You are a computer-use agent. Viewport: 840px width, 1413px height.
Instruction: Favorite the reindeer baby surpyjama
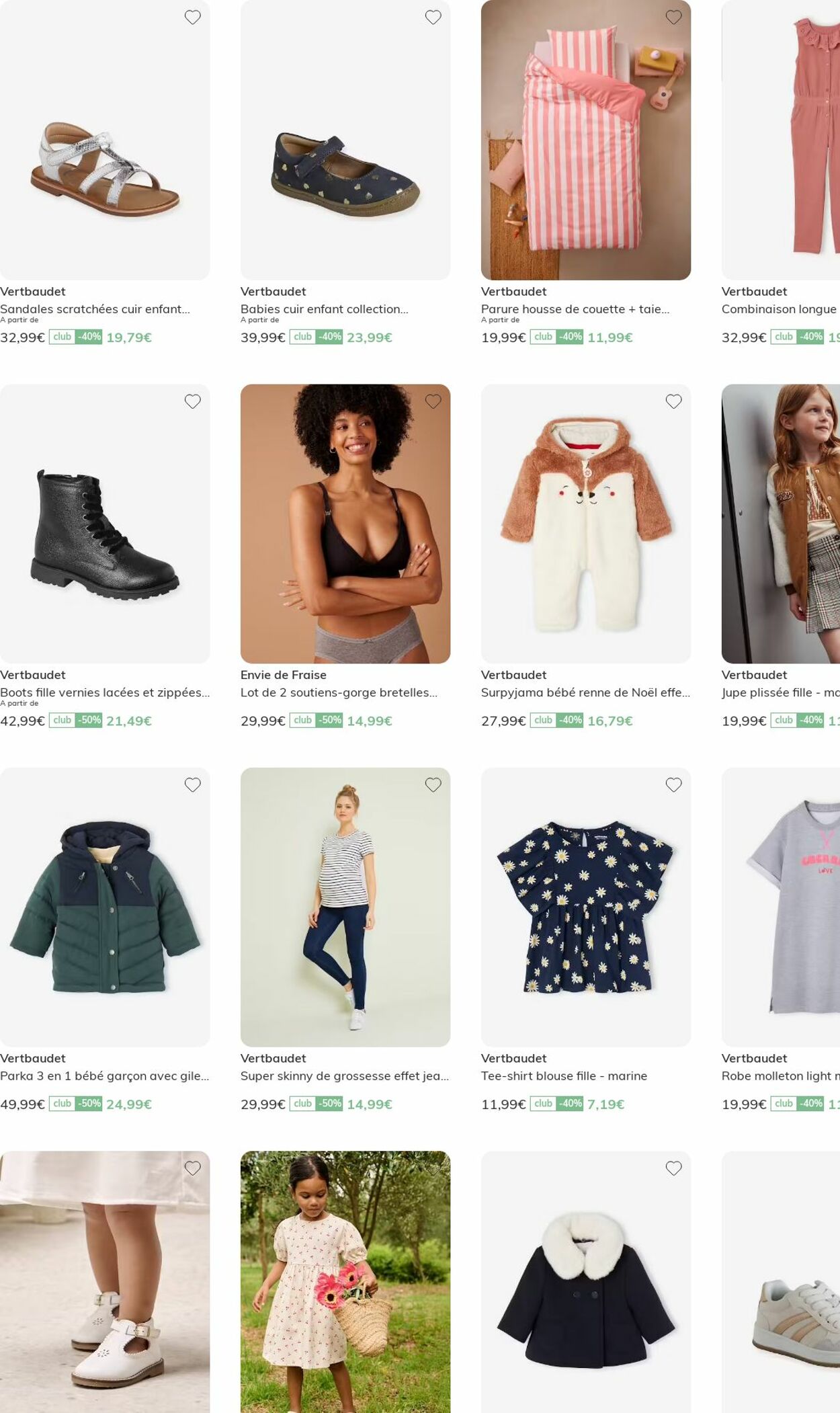(673, 401)
